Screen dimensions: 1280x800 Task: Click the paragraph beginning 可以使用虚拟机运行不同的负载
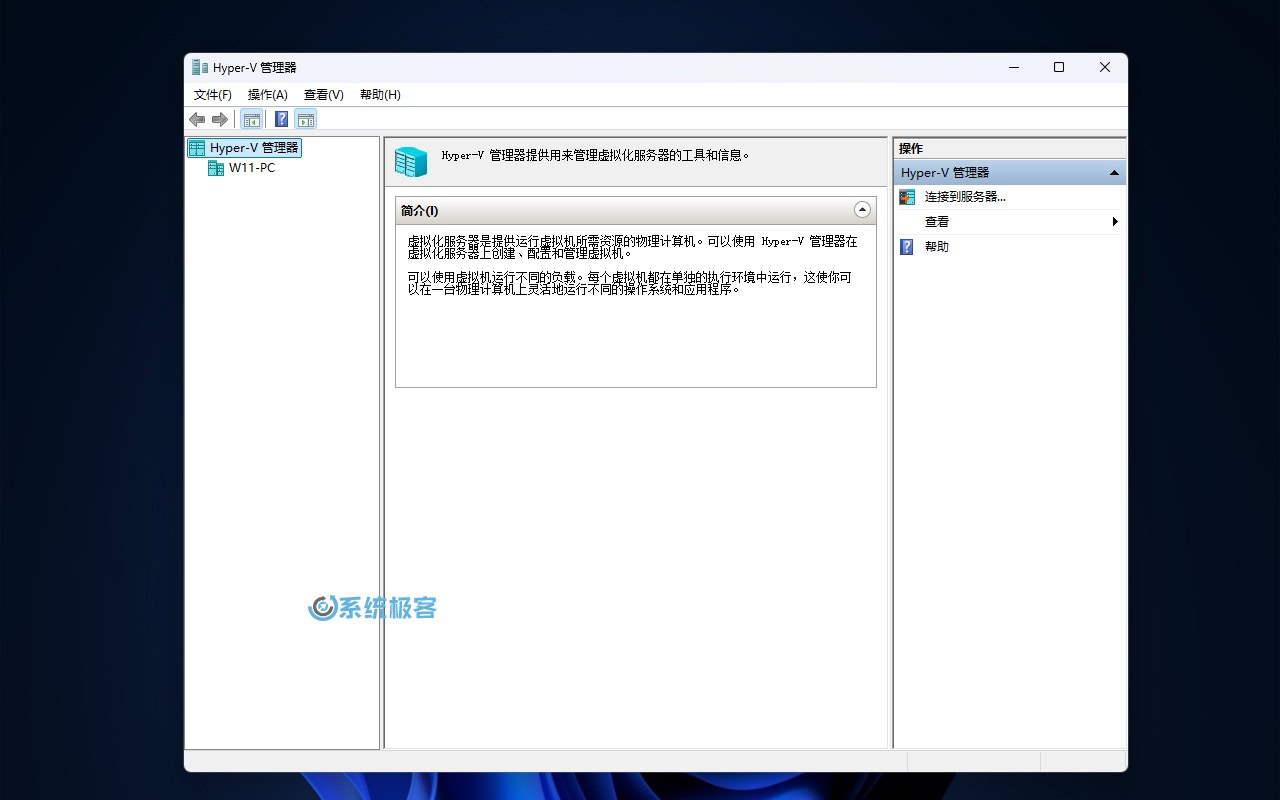[629, 283]
